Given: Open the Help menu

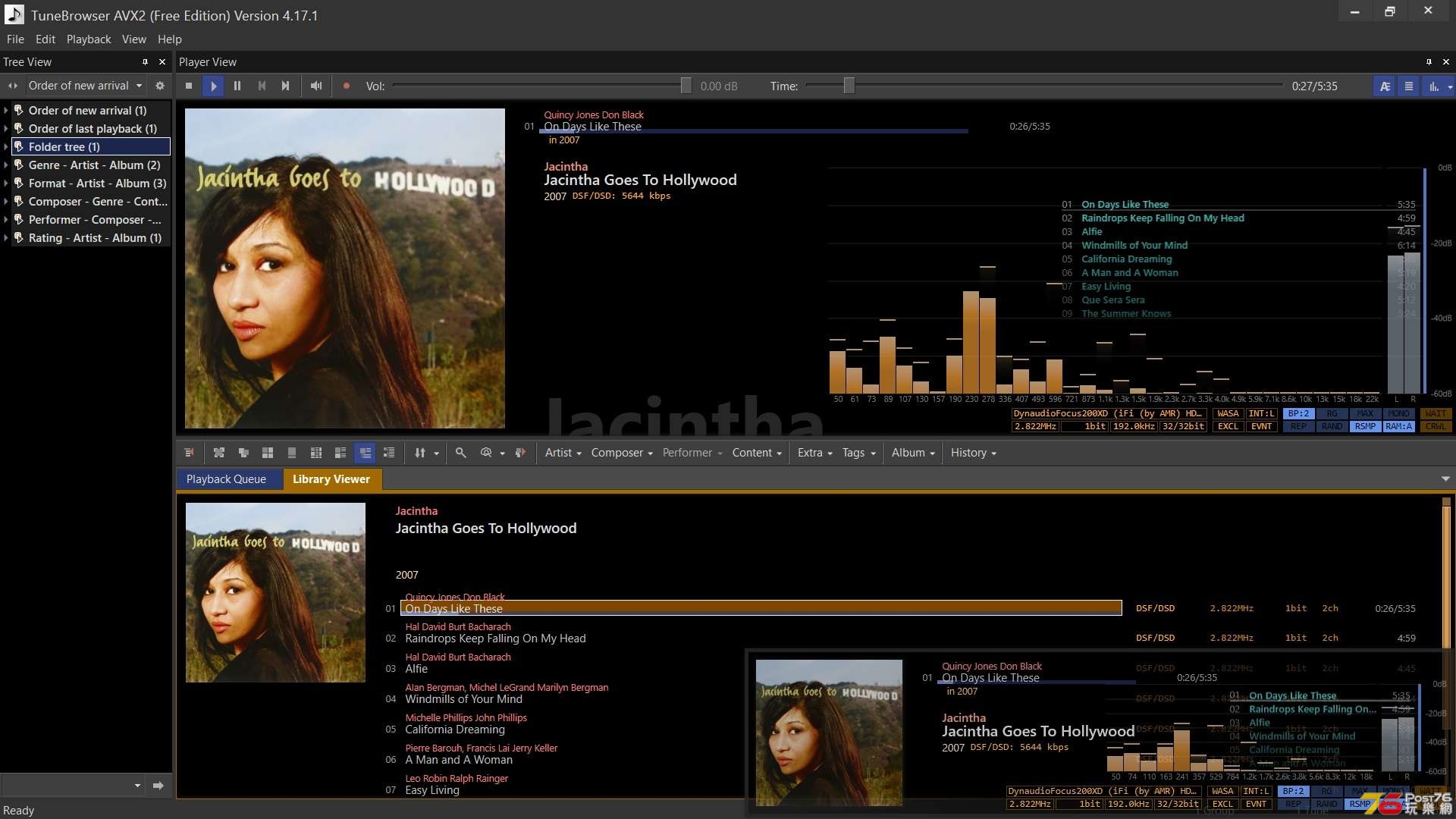Looking at the screenshot, I should [170, 39].
